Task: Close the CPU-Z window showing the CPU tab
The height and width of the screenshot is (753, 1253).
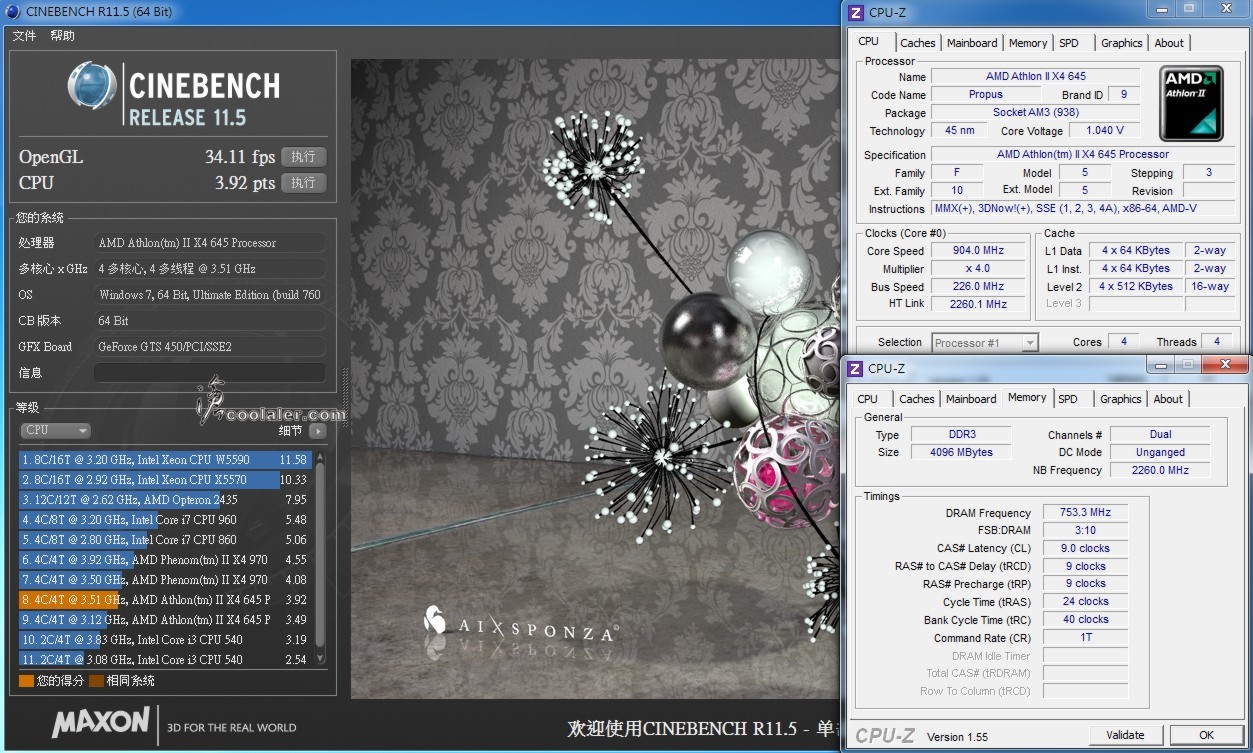Action: [x=1226, y=9]
